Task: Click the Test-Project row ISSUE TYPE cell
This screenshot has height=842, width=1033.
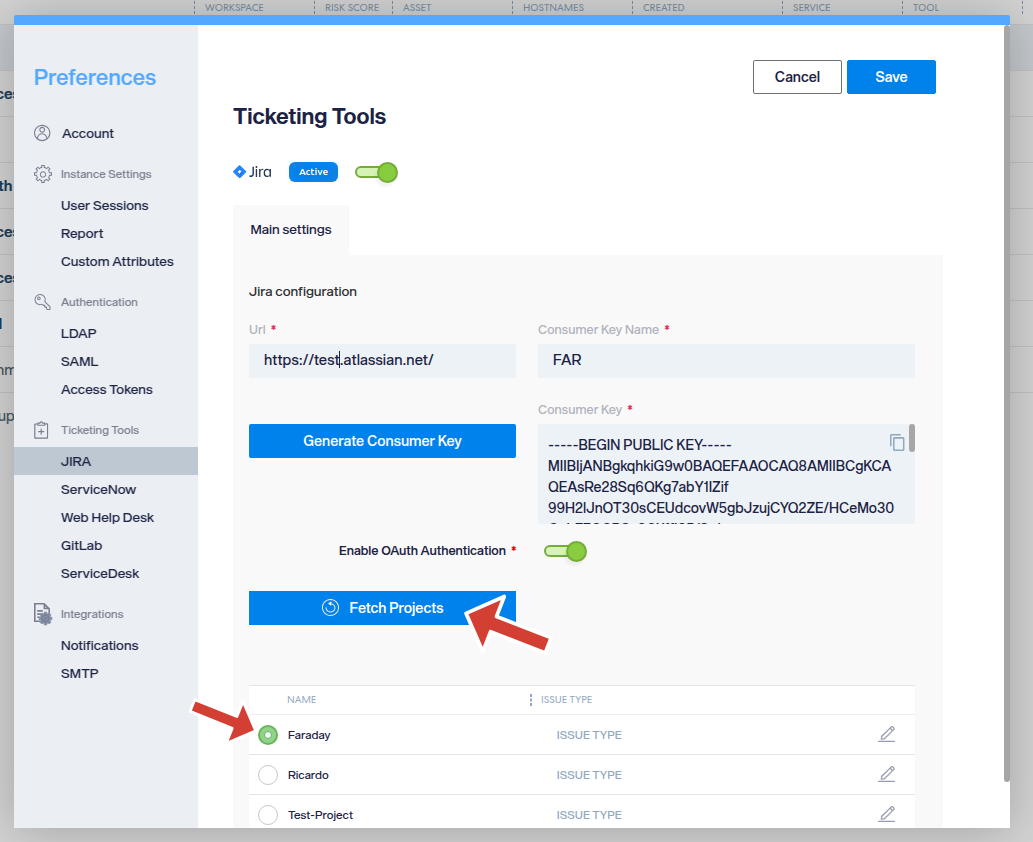Action: 589,816
